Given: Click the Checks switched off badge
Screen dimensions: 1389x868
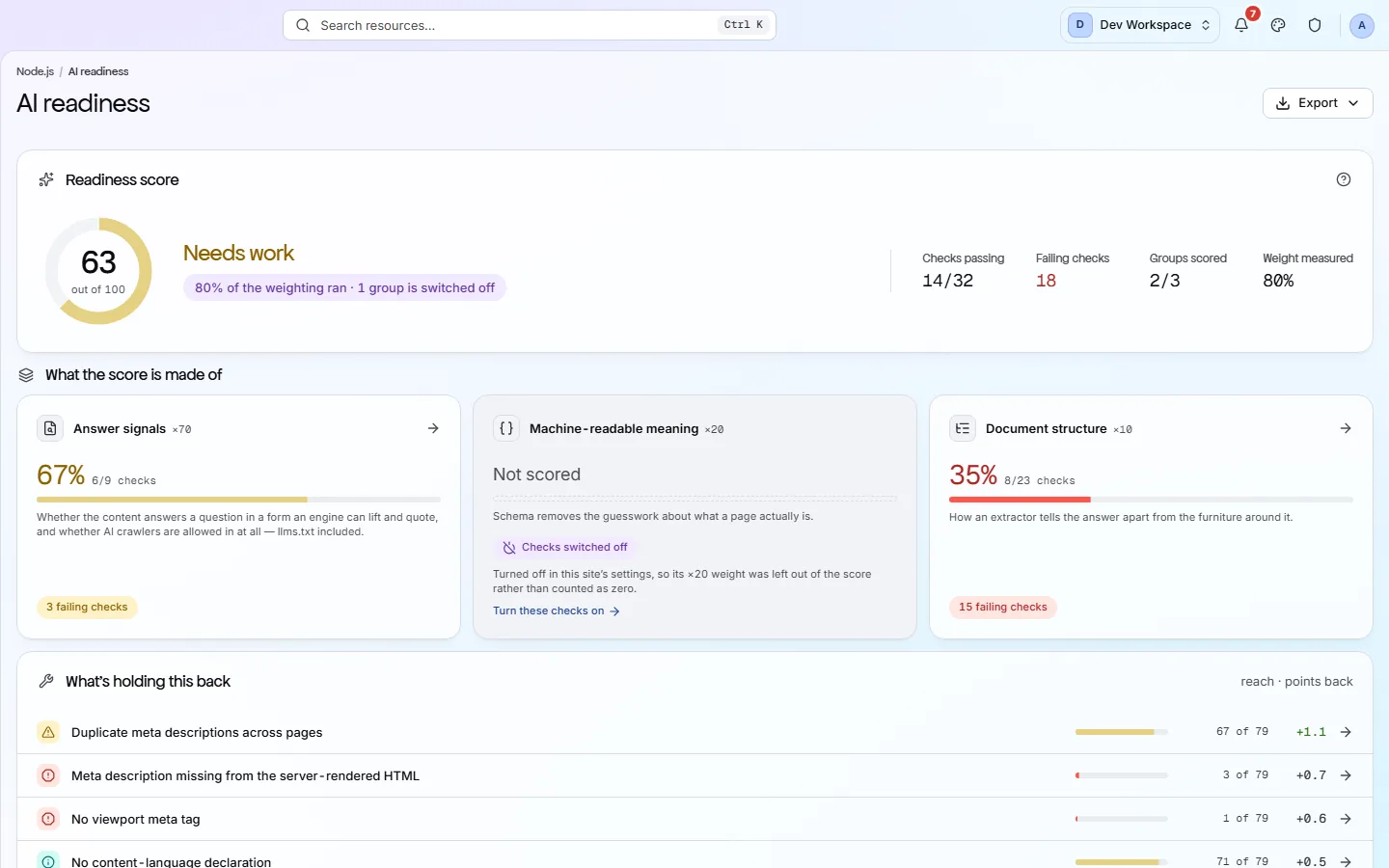Looking at the screenshot, I should pos(565,547).
